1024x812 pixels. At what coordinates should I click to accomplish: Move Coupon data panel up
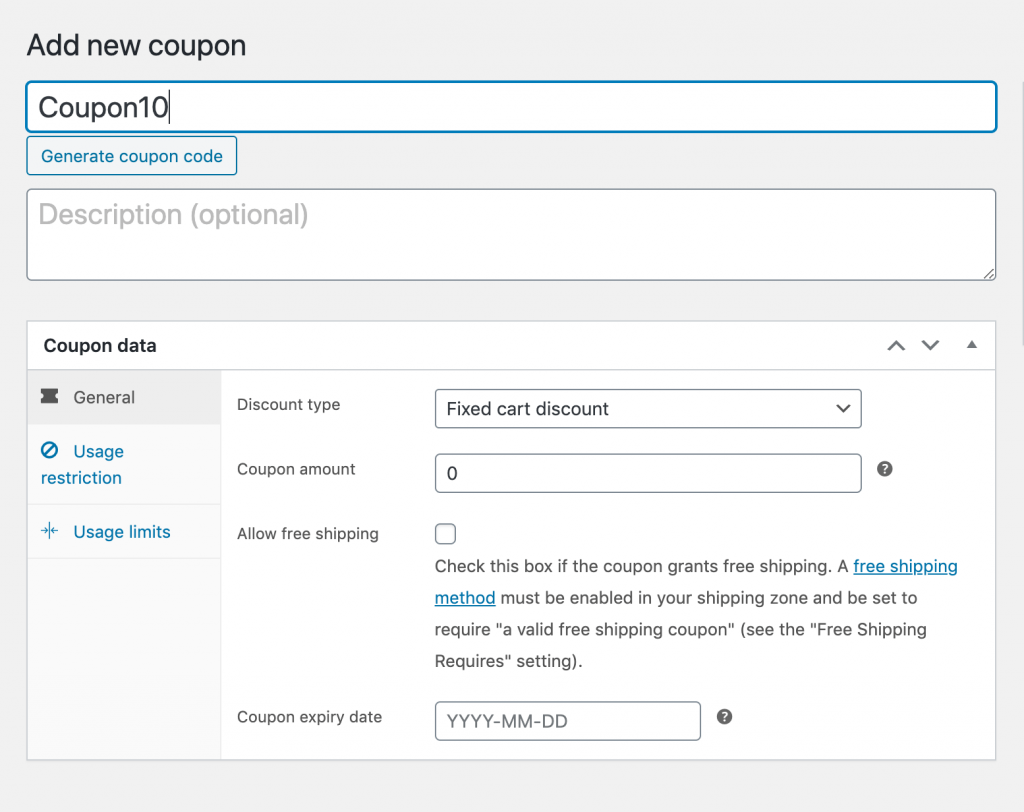[896, 345]
